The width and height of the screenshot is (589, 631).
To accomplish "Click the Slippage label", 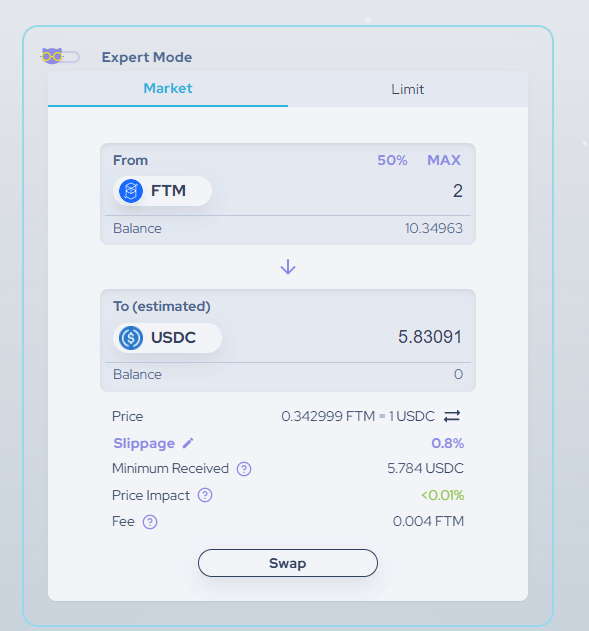I will [144, 443].
